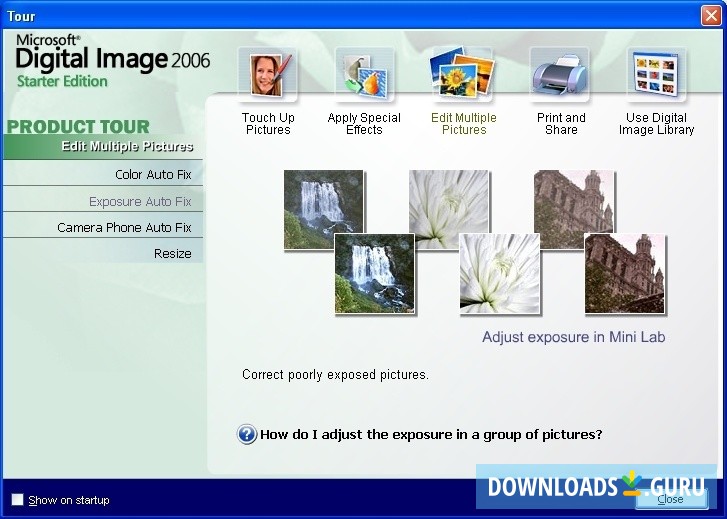727x519 pixels.
Task: Select Color Auto Fix in the sidebar
Action: [x=103, y=174]
